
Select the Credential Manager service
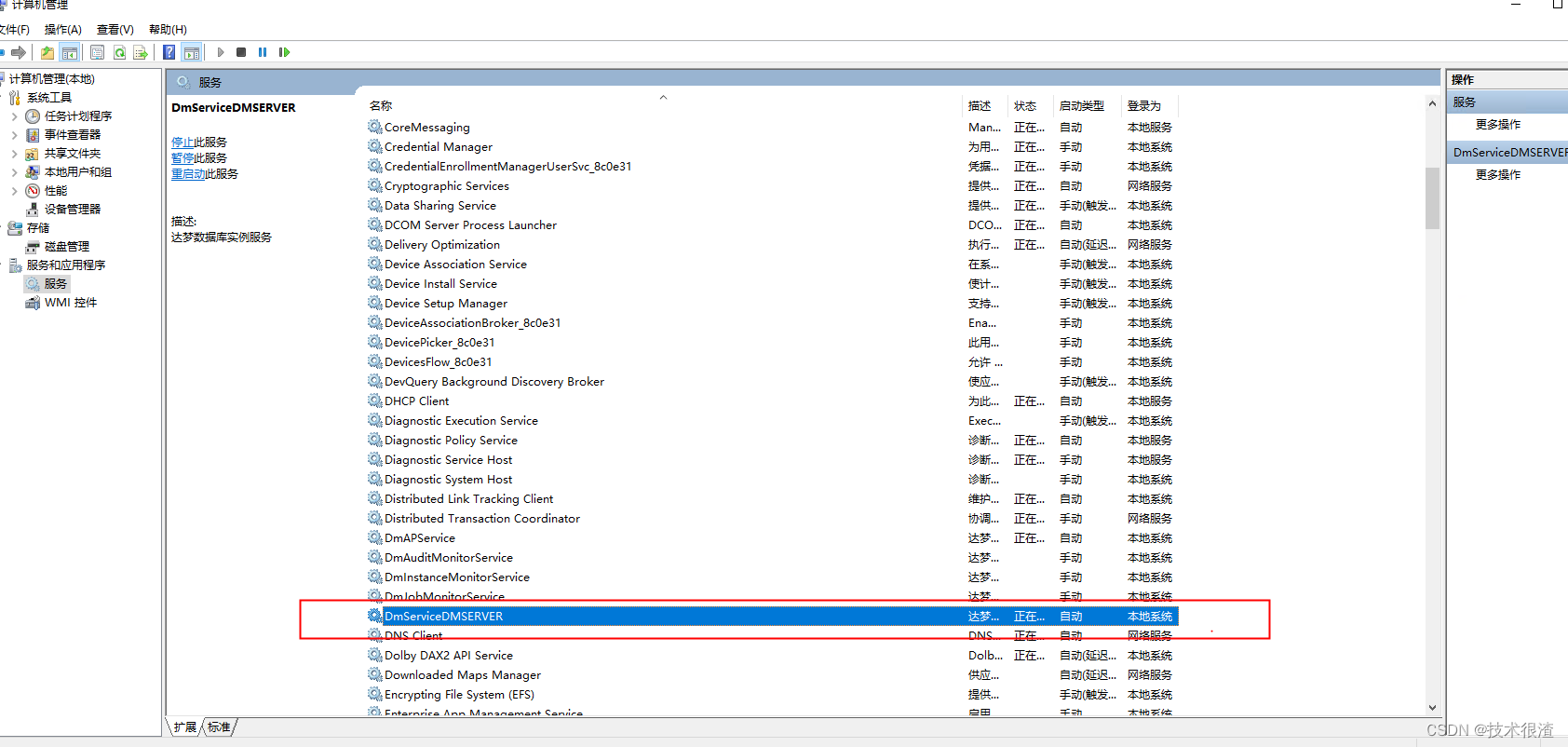pos(773,146)
